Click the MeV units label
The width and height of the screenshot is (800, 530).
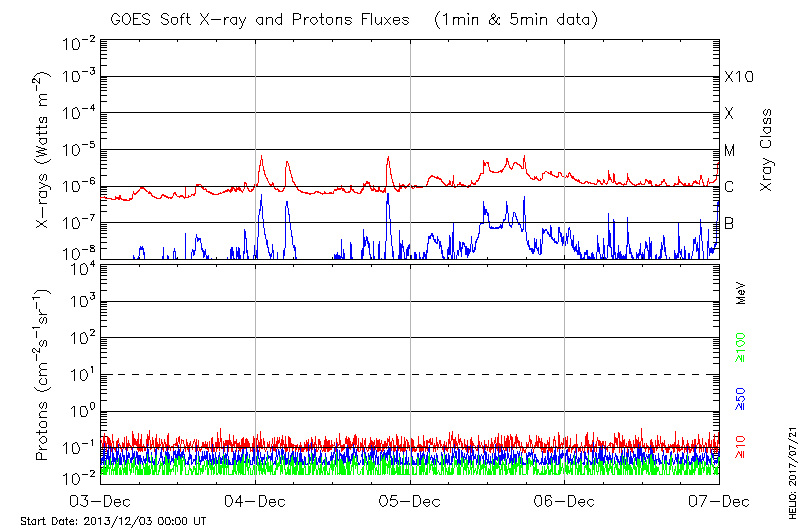point(741,292)
